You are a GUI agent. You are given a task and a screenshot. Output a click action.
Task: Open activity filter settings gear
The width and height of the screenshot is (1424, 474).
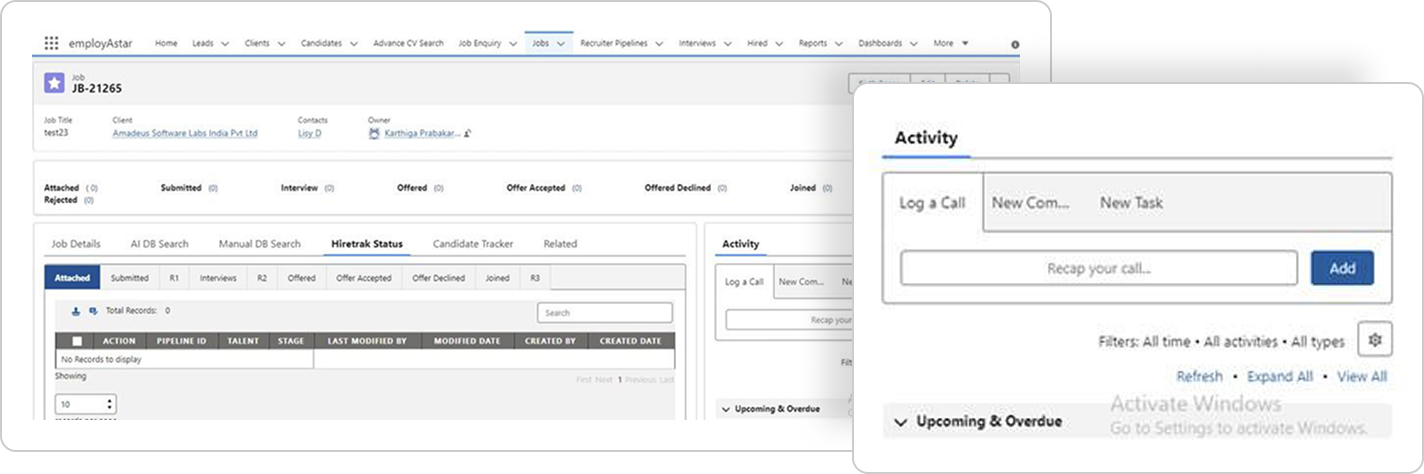click(x=1374, y=341)
